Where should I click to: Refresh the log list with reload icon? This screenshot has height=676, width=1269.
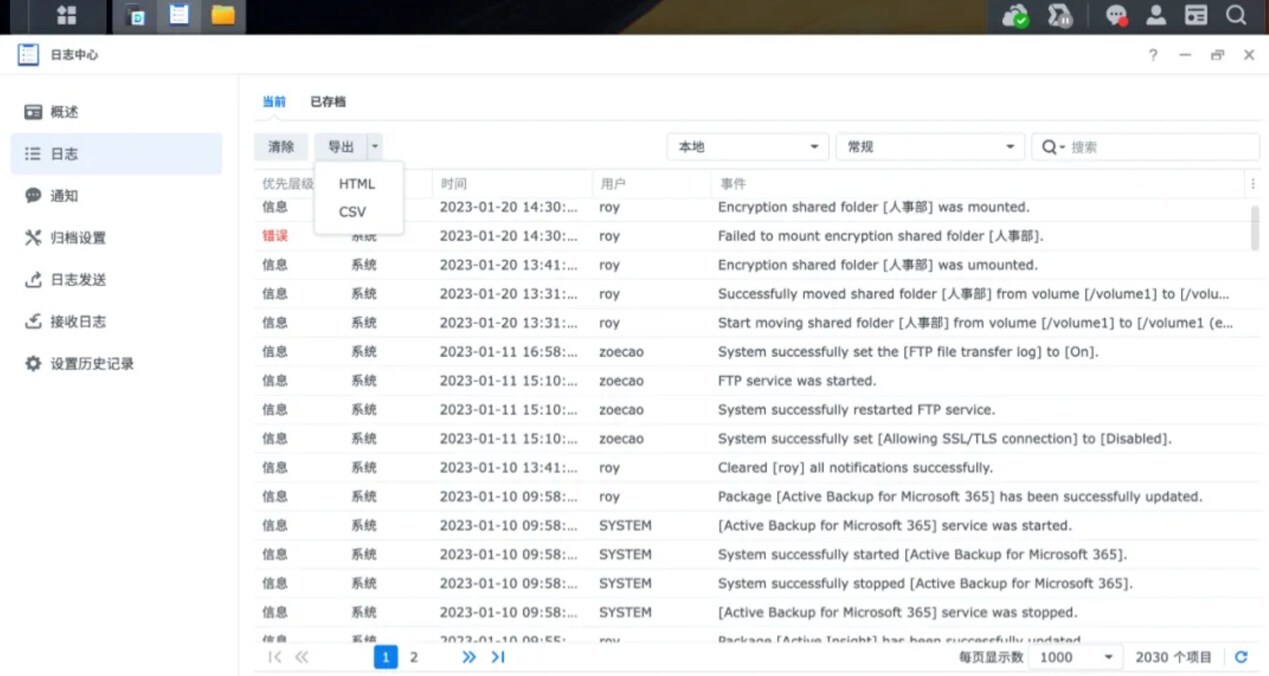(x=1241, y=657)
